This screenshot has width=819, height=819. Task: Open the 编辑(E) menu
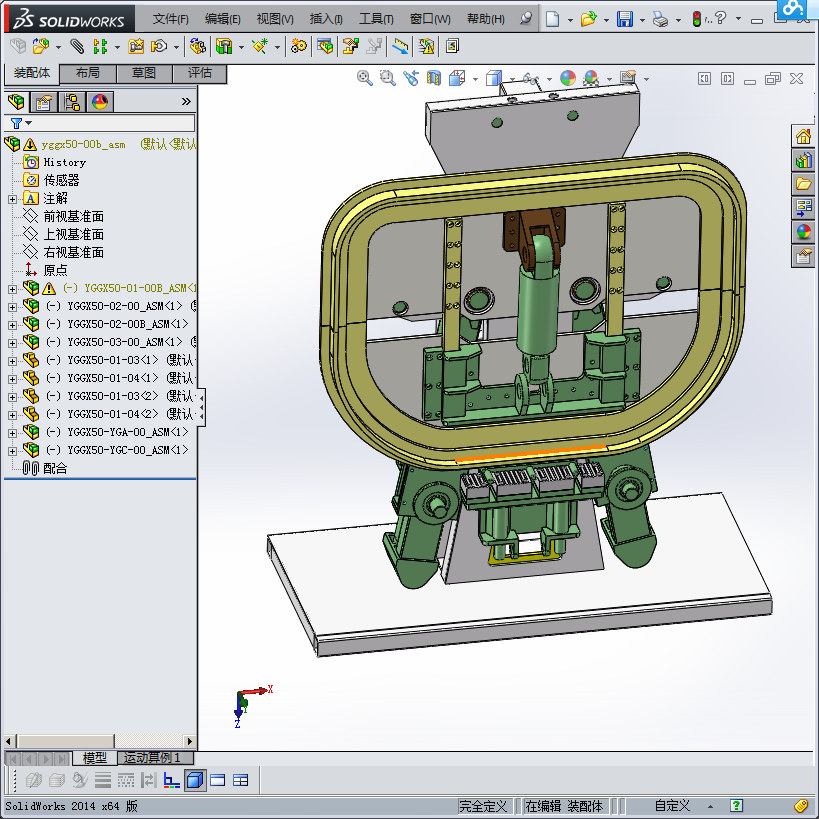click(x=223, y=19)
